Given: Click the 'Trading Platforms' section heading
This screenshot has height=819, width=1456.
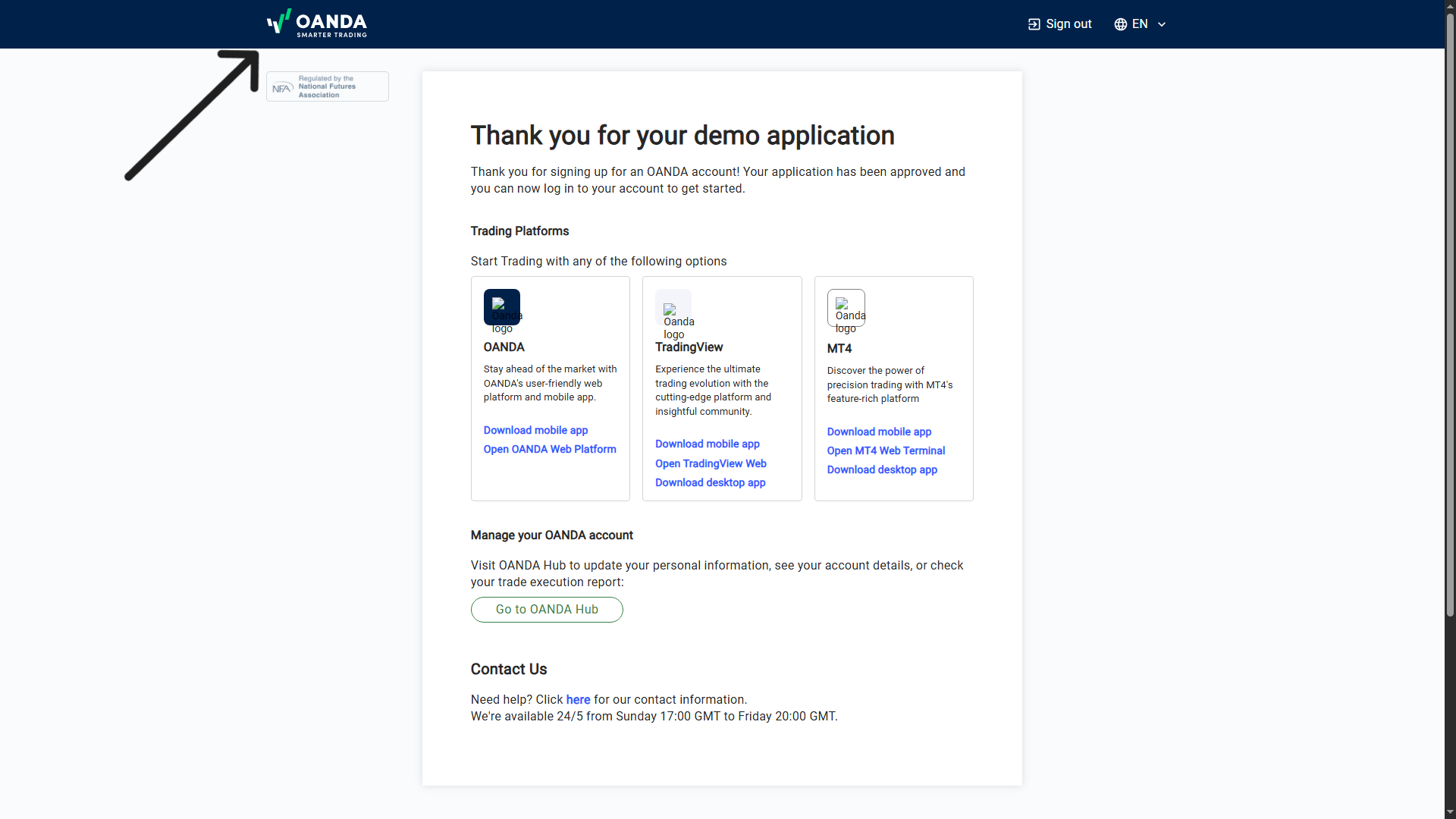Looking at the screenshot, I should tap(519, 231).
